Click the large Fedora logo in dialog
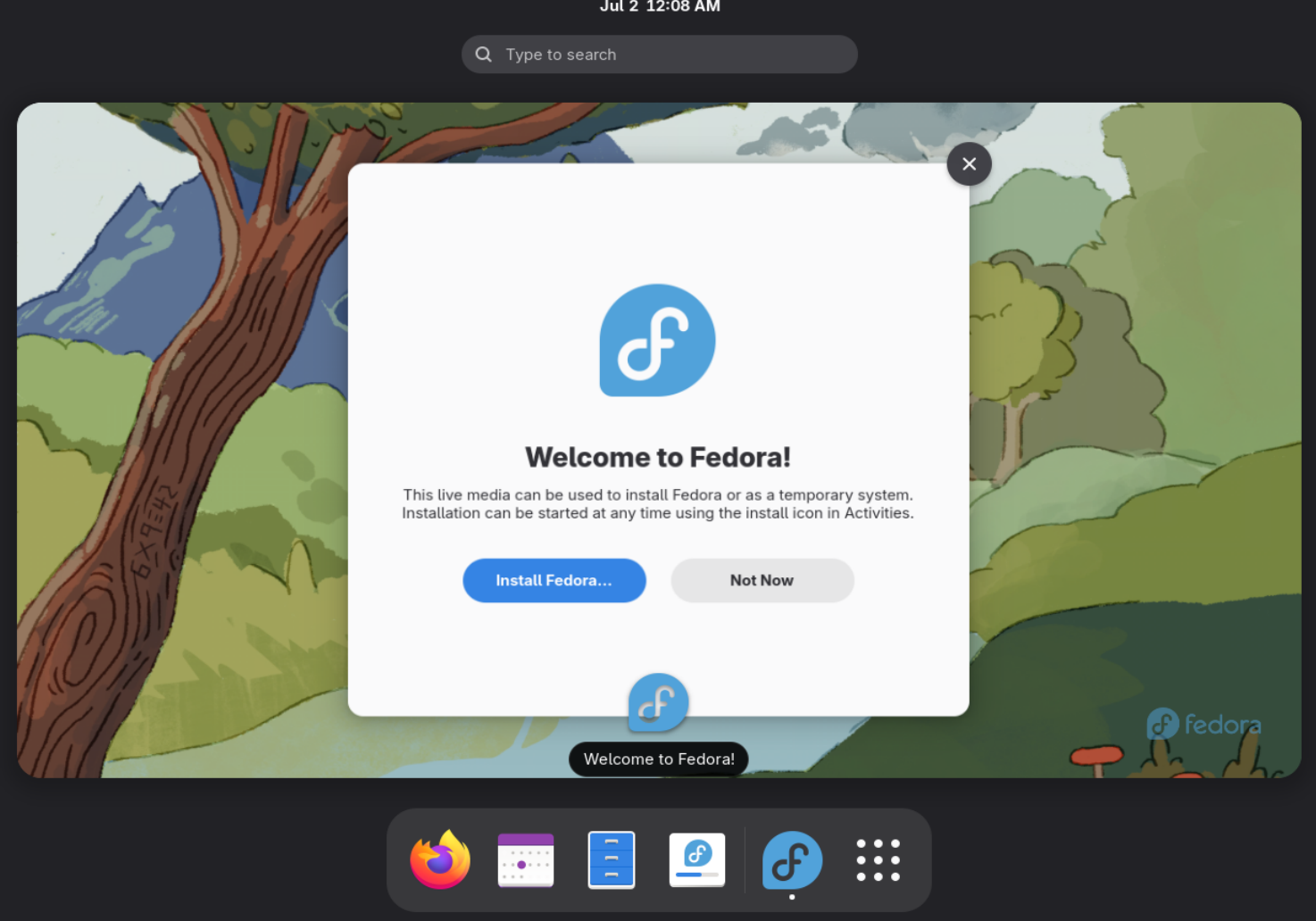The width and height of the screenshot is (1316, 921). 657,341
